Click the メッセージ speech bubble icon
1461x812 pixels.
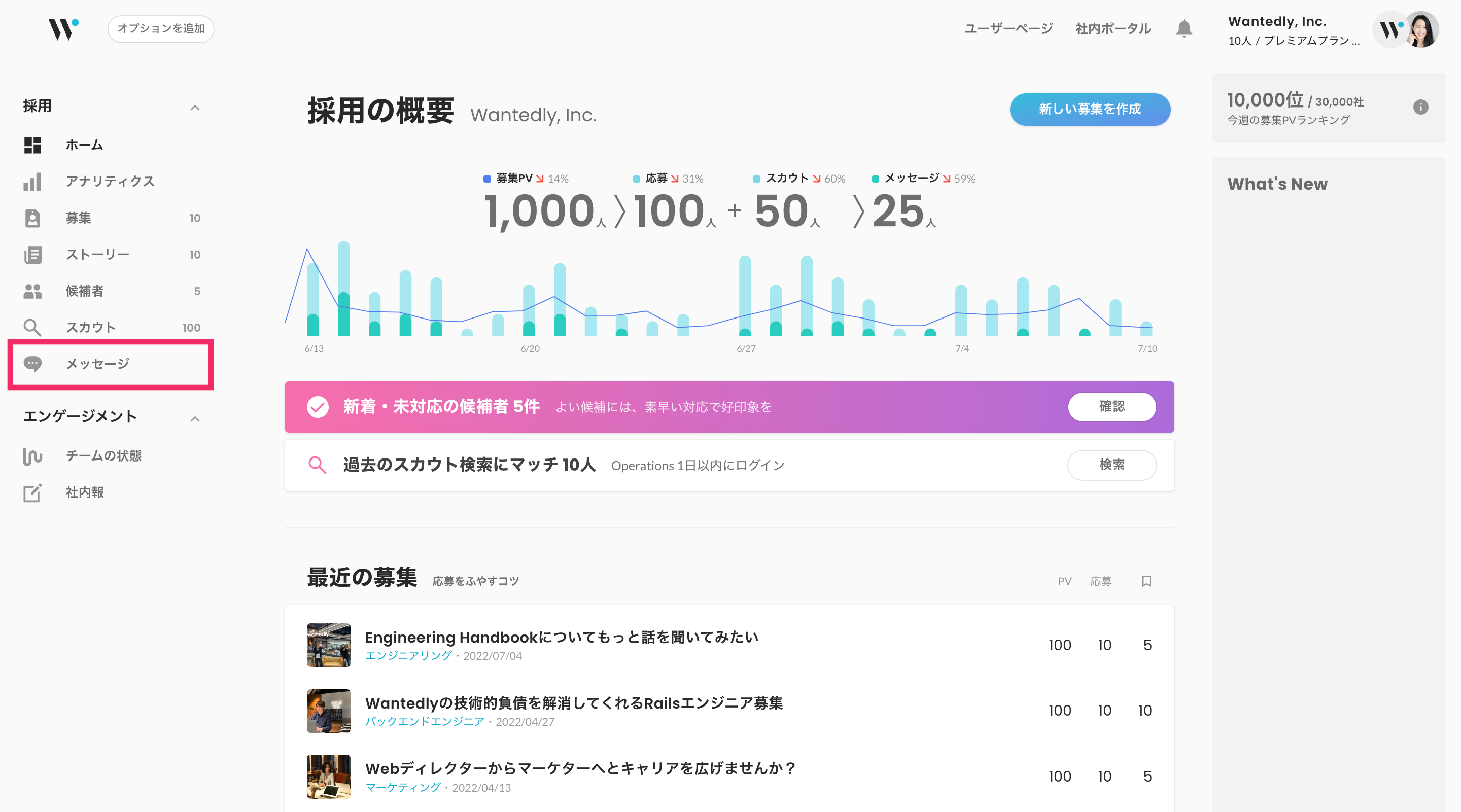click(32, 364)
